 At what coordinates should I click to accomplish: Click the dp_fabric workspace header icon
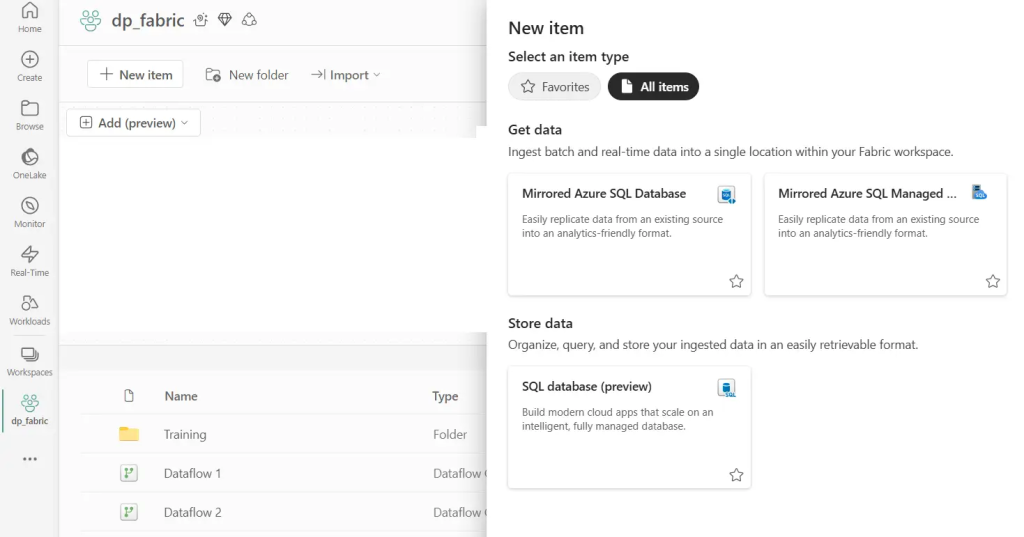click(x=90, y=20)
